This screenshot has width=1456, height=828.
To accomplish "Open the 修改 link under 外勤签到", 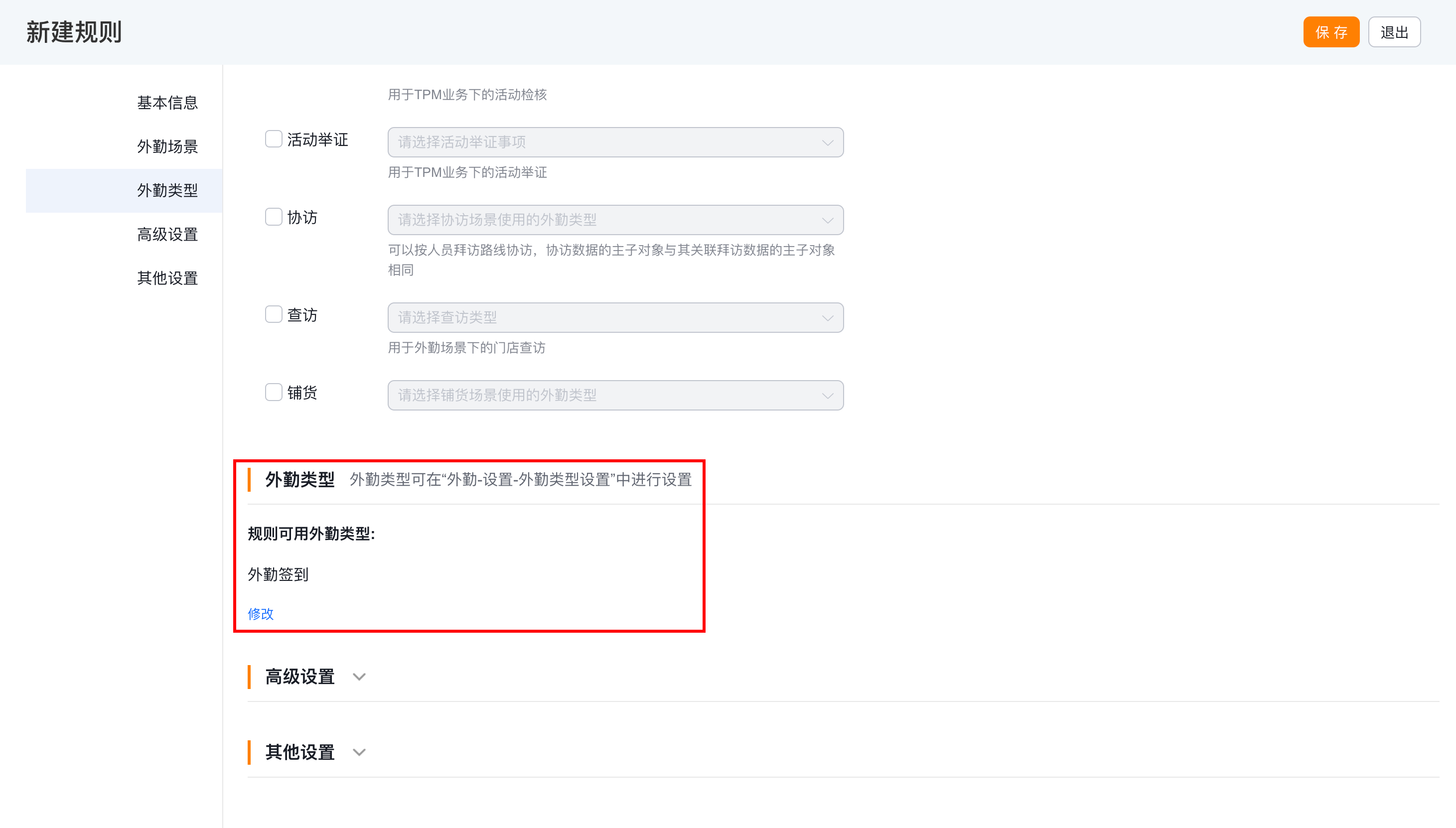I will click(x=261, y=614).
